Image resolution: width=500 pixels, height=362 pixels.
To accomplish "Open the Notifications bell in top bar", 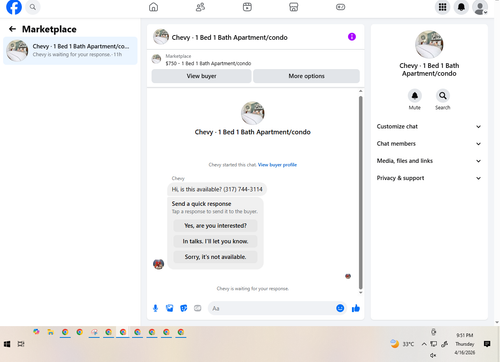I will (x=461, y=7).
